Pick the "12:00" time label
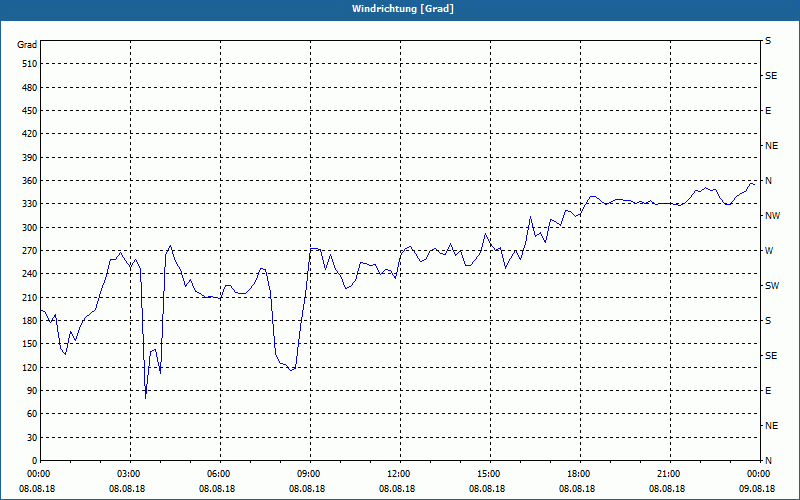Viewport: 800px width, 500px height. pyautogui.click(x=397, y=474)
